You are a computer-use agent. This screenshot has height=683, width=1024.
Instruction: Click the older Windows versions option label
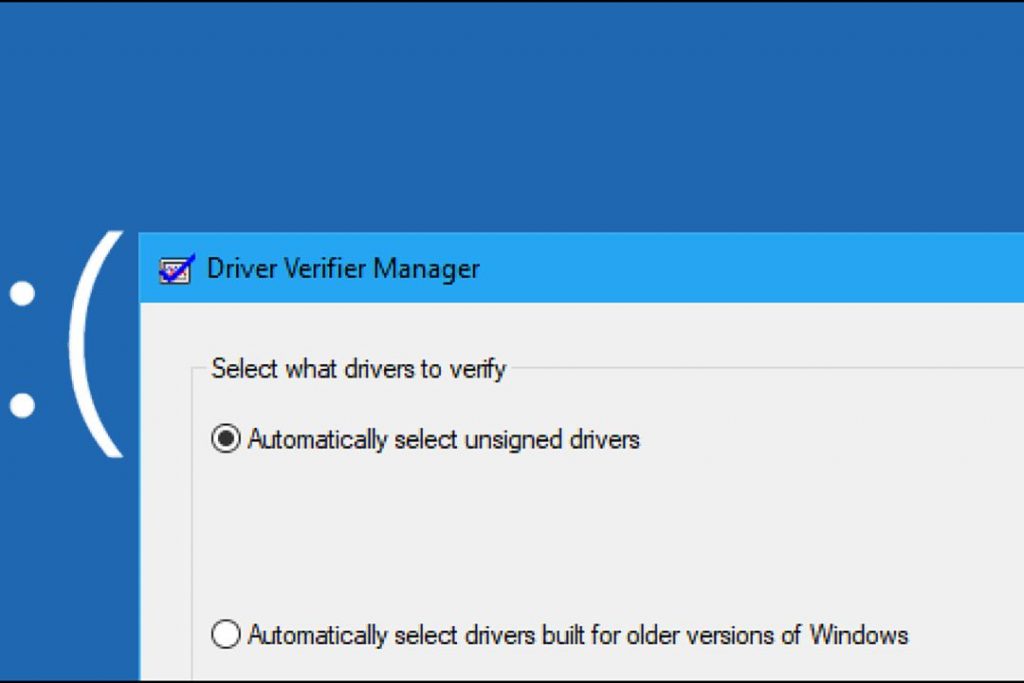pos(575,635)
